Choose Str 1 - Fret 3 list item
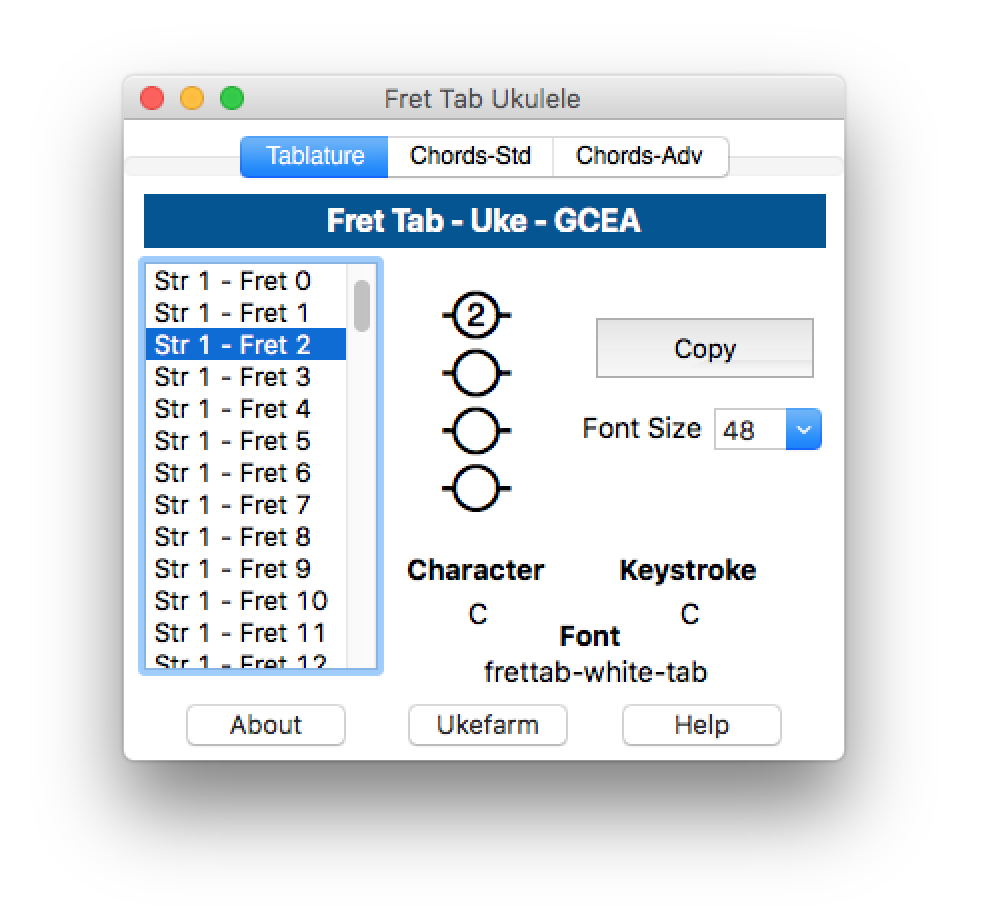This screenshot has width=1004, height=906. click(x=233, y=377)
